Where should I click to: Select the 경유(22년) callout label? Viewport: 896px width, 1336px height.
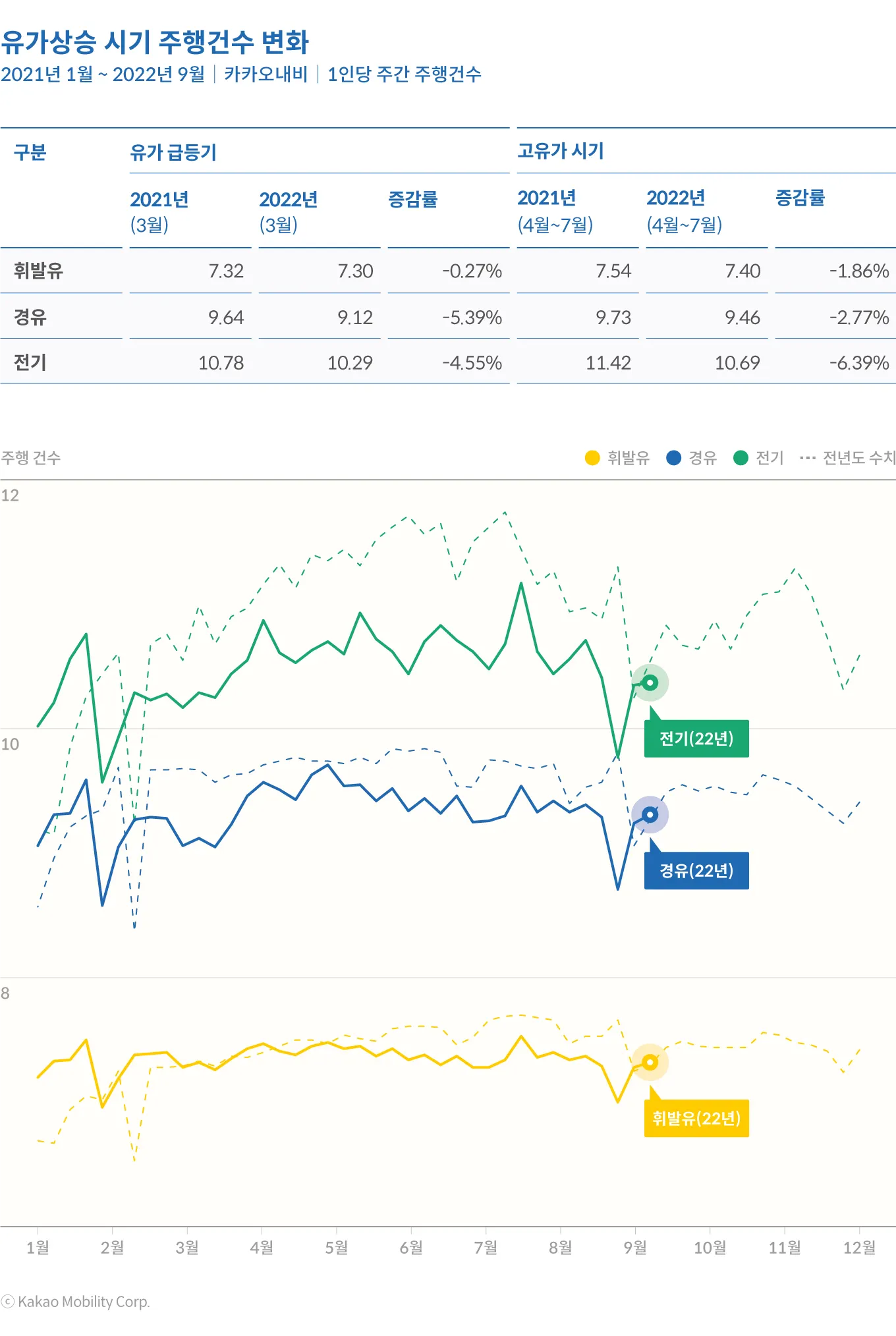[x=696, y=871]
